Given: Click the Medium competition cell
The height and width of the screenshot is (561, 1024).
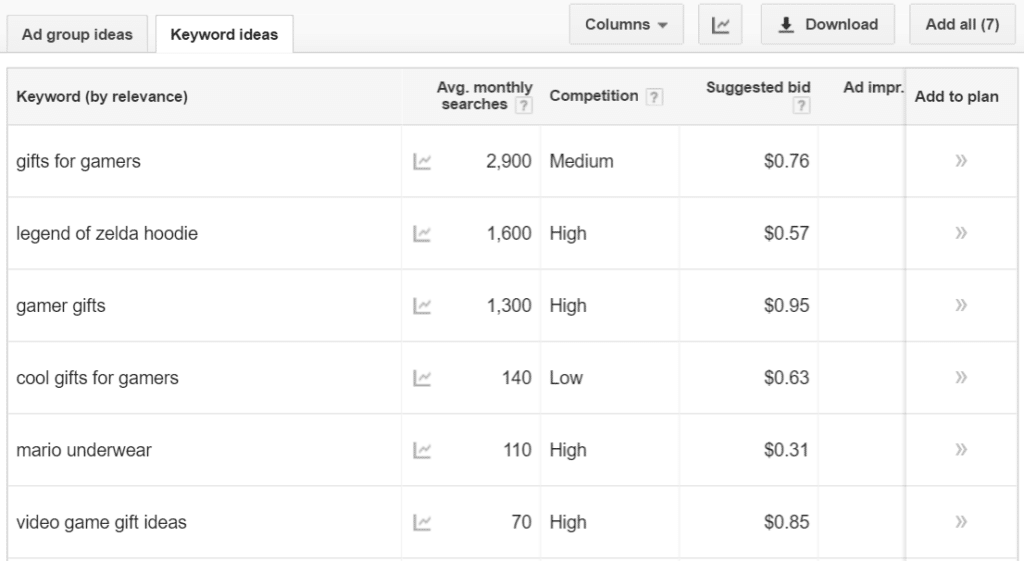Looking at the screenshot, I should [581, 161].
